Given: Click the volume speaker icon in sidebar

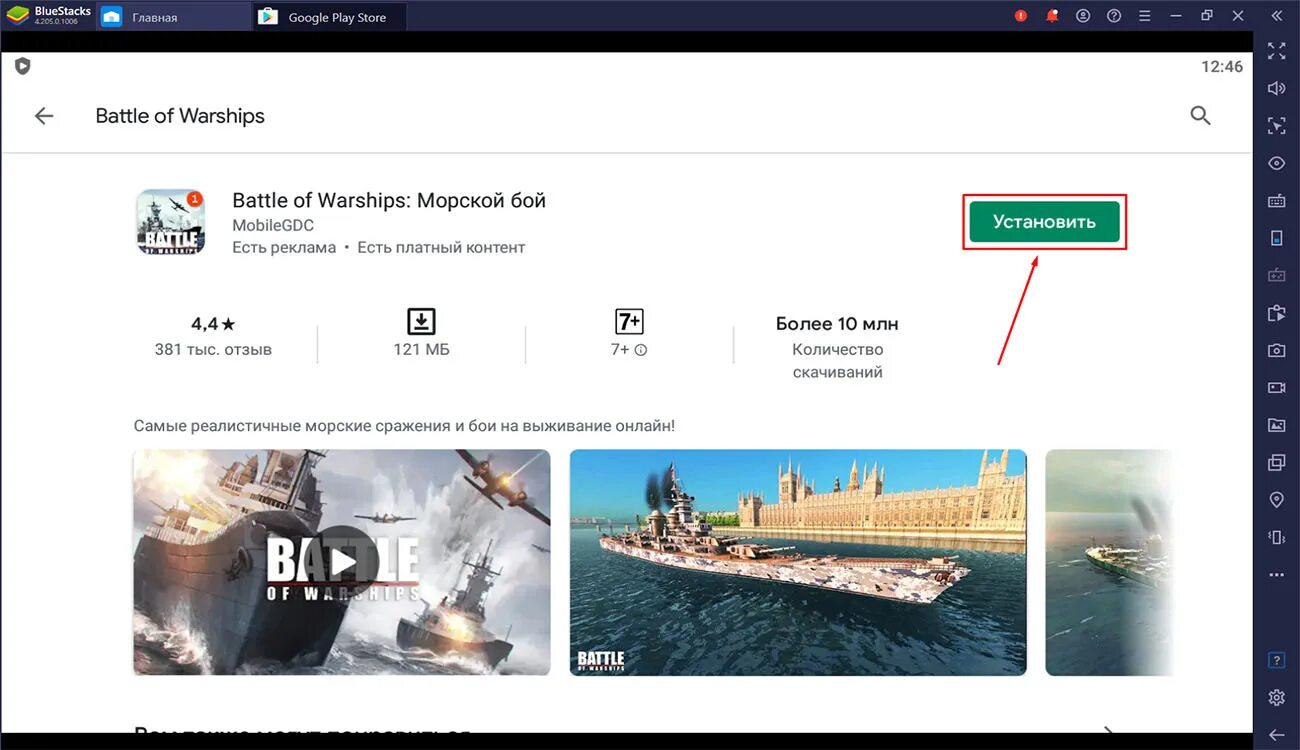Looking at the screenshot, I should click(1276, 88).
